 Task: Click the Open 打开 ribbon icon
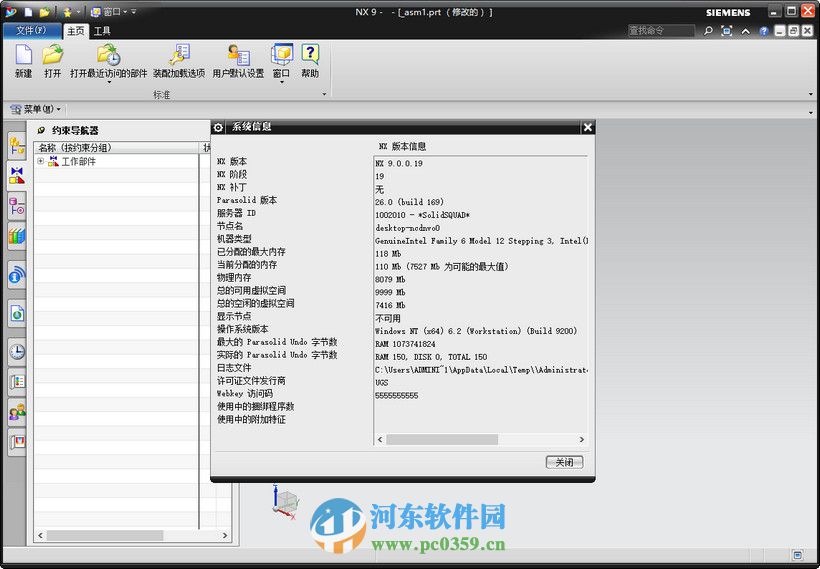tap(52, 61)
